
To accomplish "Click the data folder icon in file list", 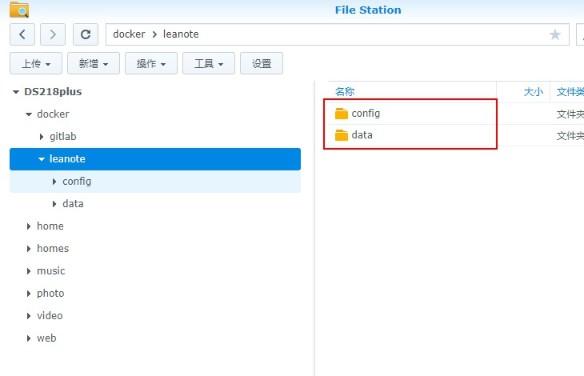I will pos(341,135).
